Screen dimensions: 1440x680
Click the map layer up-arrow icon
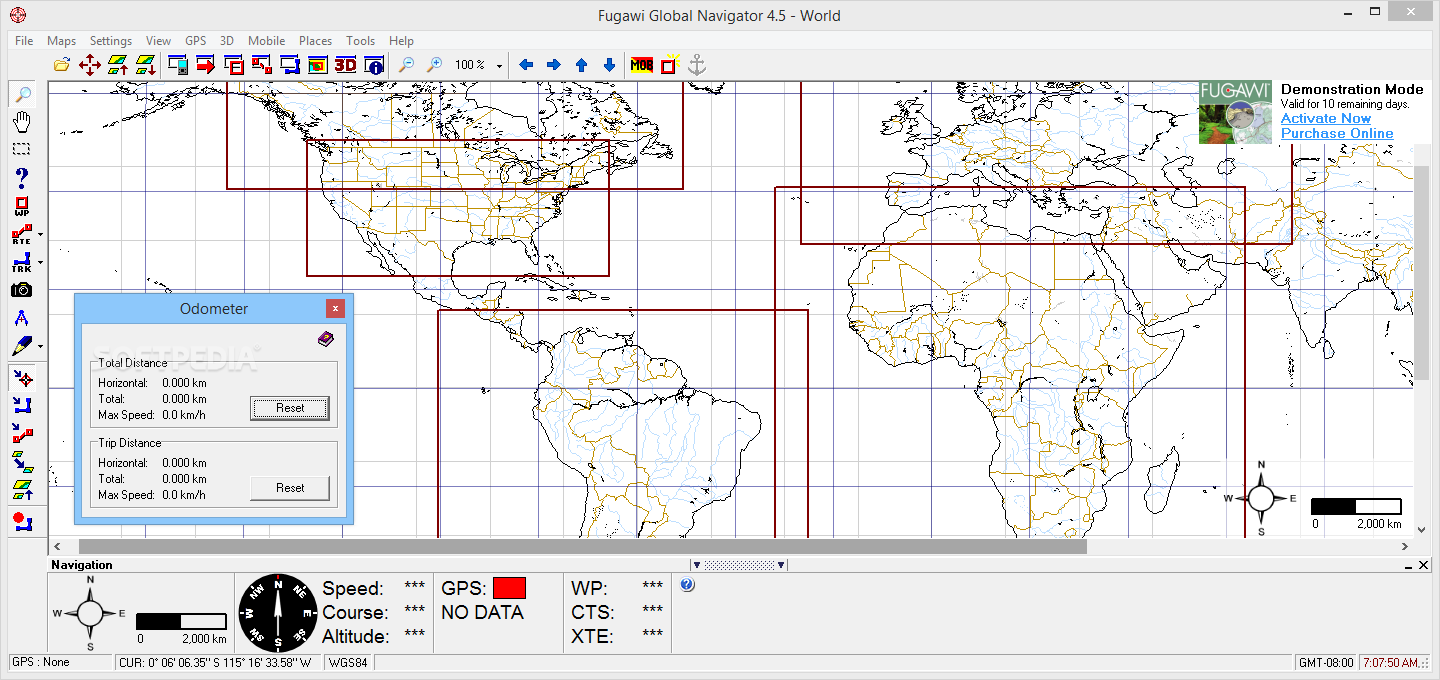[118, 65]
